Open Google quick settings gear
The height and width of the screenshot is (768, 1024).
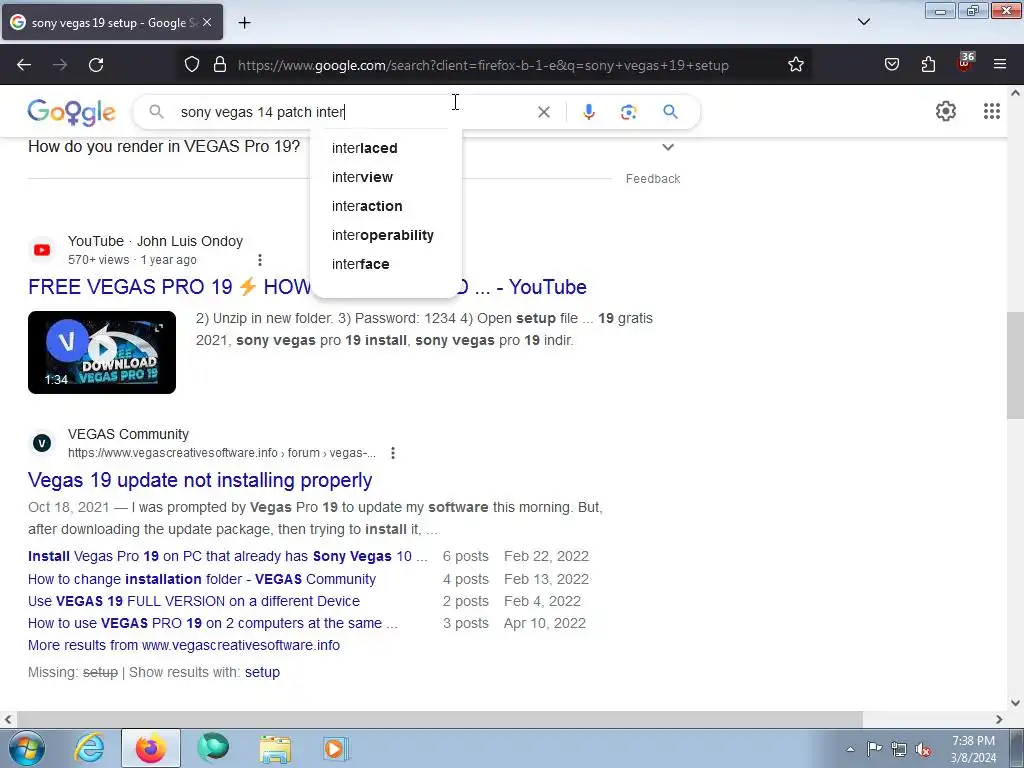(946, 112)
